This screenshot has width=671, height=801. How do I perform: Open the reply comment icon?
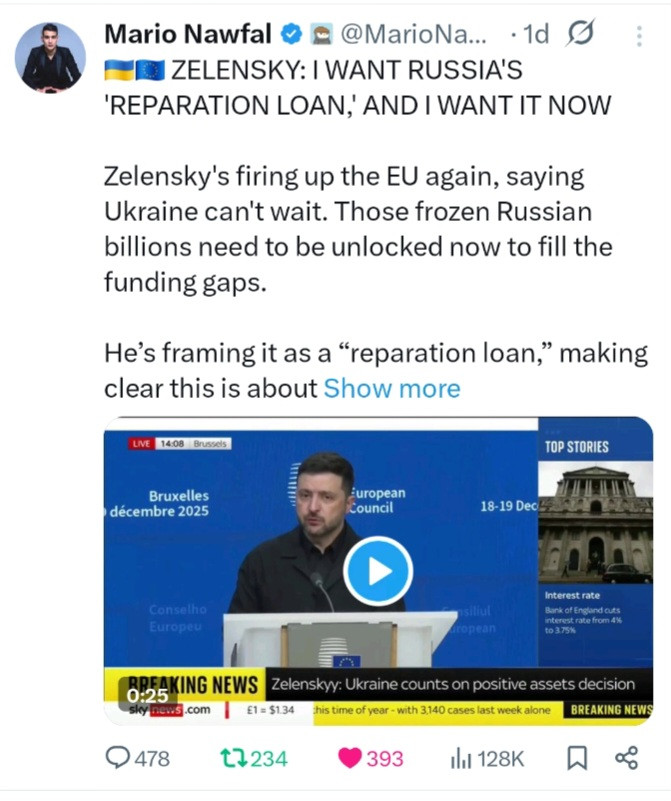point(117,758)
